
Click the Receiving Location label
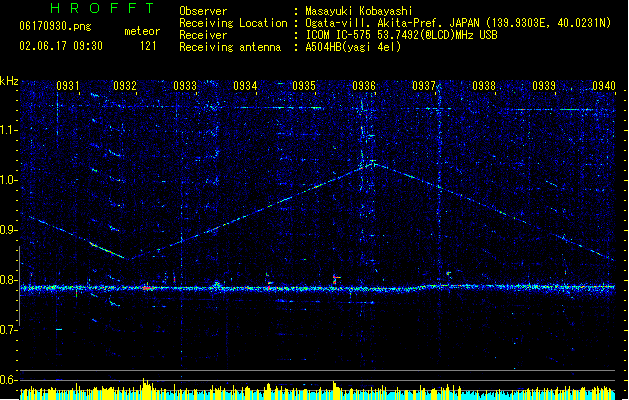(x=233, y=23)
